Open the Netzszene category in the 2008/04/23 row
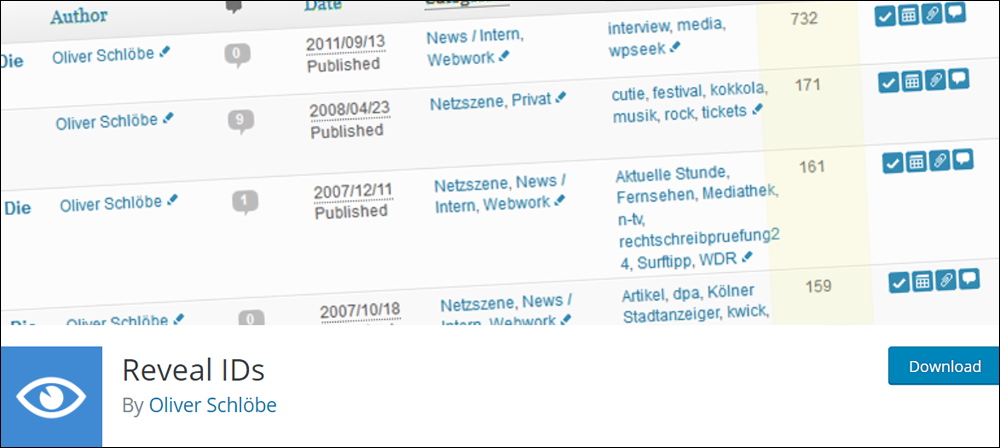Viewport: 1000px width, 448px height. [468, 102]
